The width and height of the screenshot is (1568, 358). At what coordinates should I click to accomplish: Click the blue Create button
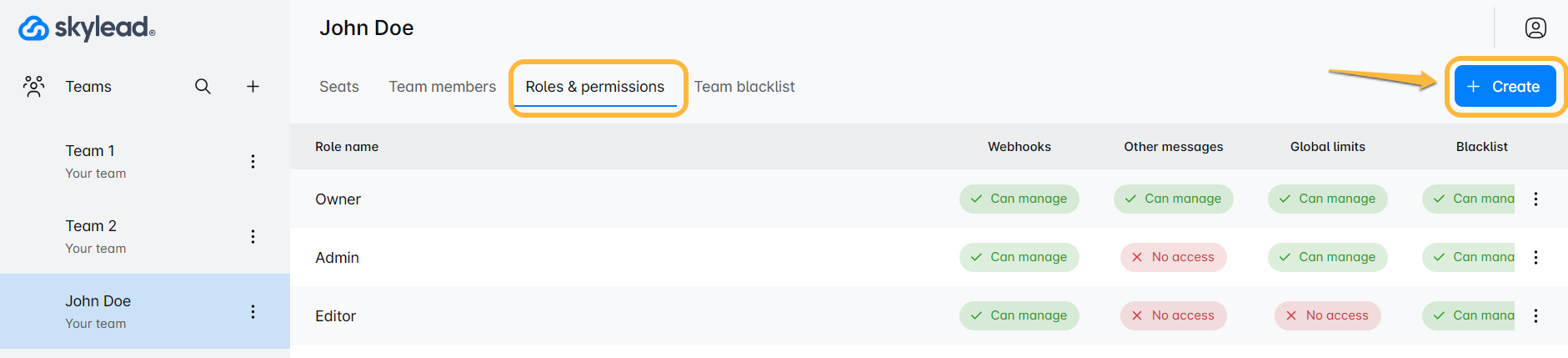pyautogui.click(x=1505, y=87)
